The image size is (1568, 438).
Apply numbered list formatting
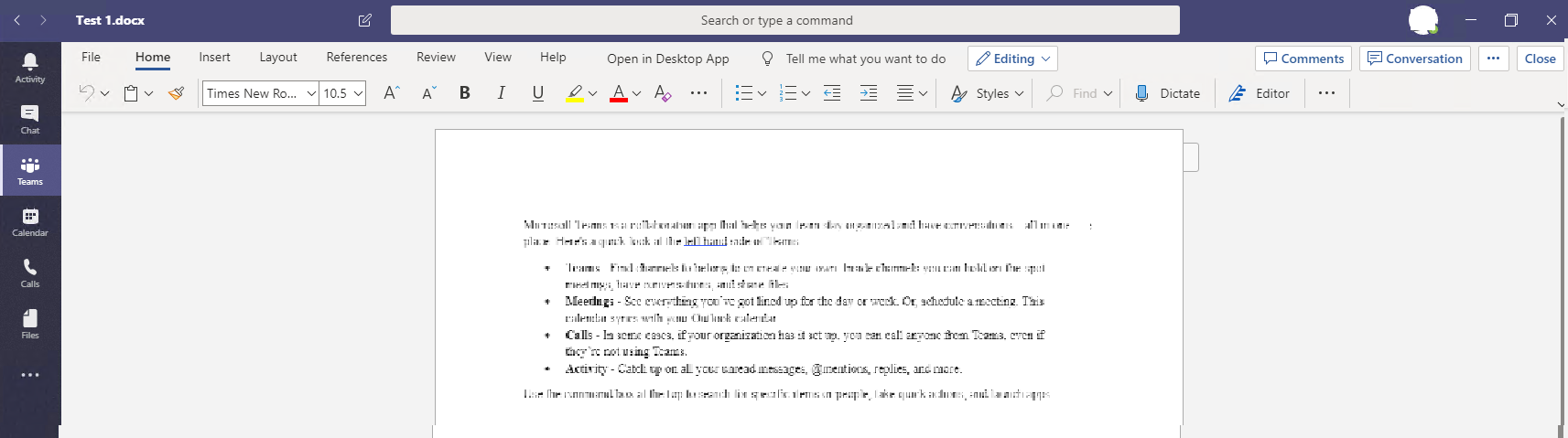(x=788, y=93)
